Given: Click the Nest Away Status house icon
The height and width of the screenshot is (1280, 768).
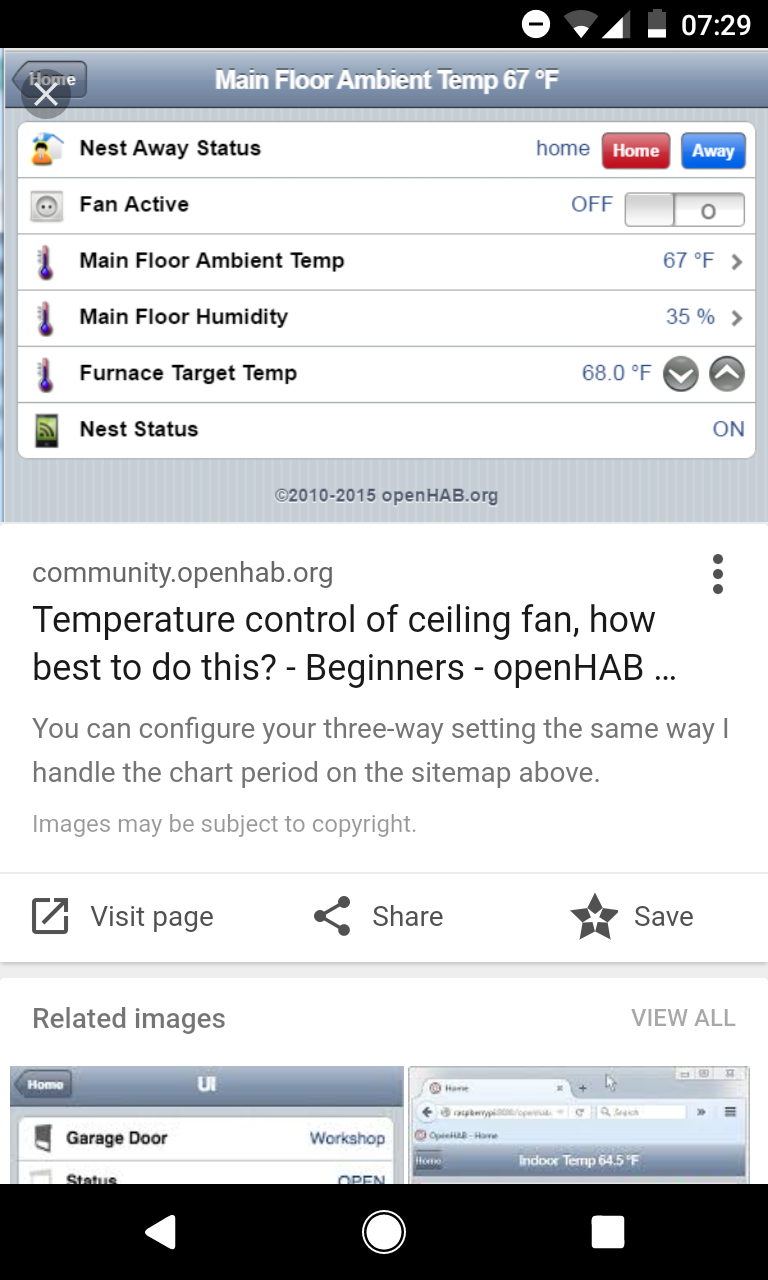Looking at the screenshot, I should pos(46,149).
